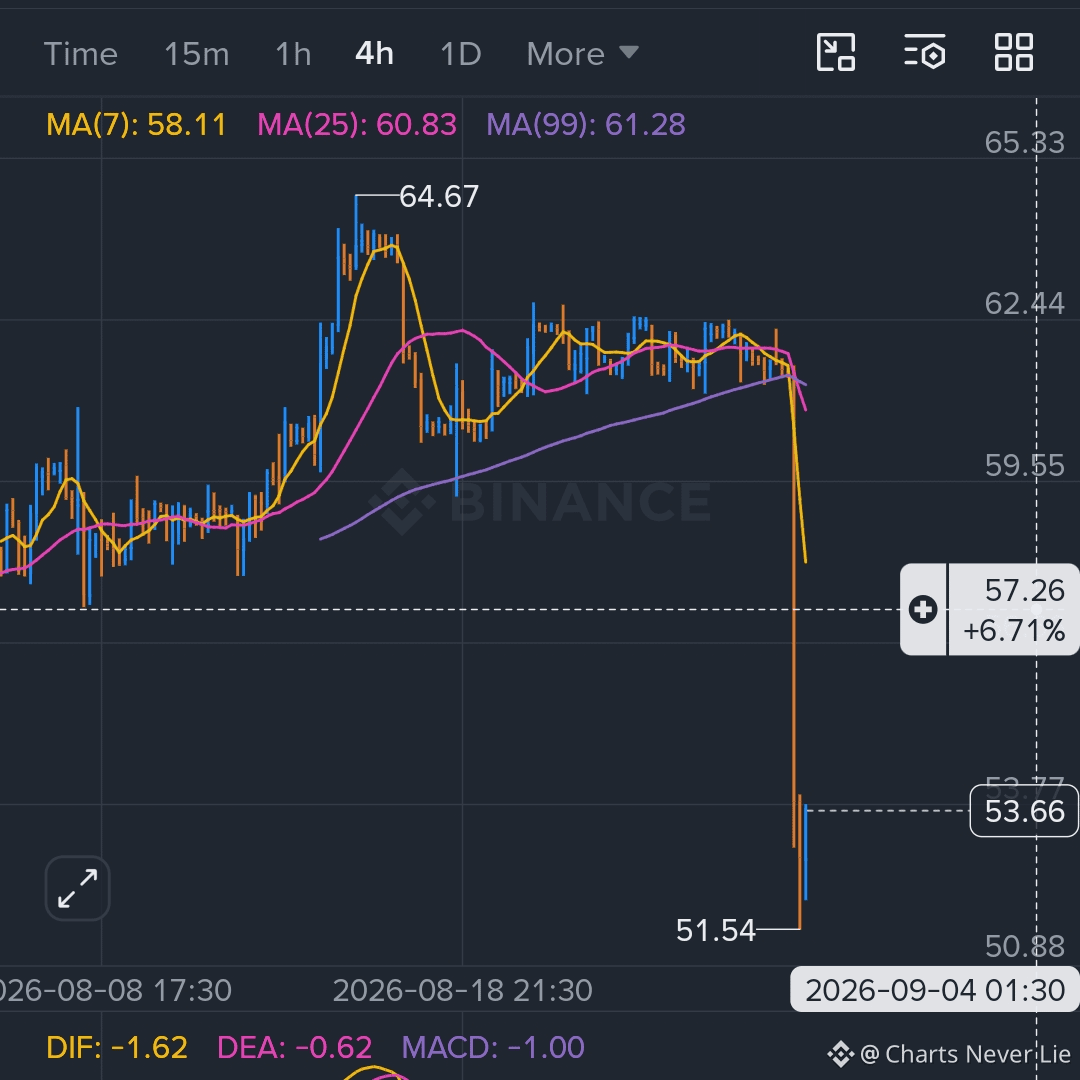Screen dimensions: 1080x1080
Task: Open the grid layout icon
Action: pyautogui.click(x=1014, y=52)
